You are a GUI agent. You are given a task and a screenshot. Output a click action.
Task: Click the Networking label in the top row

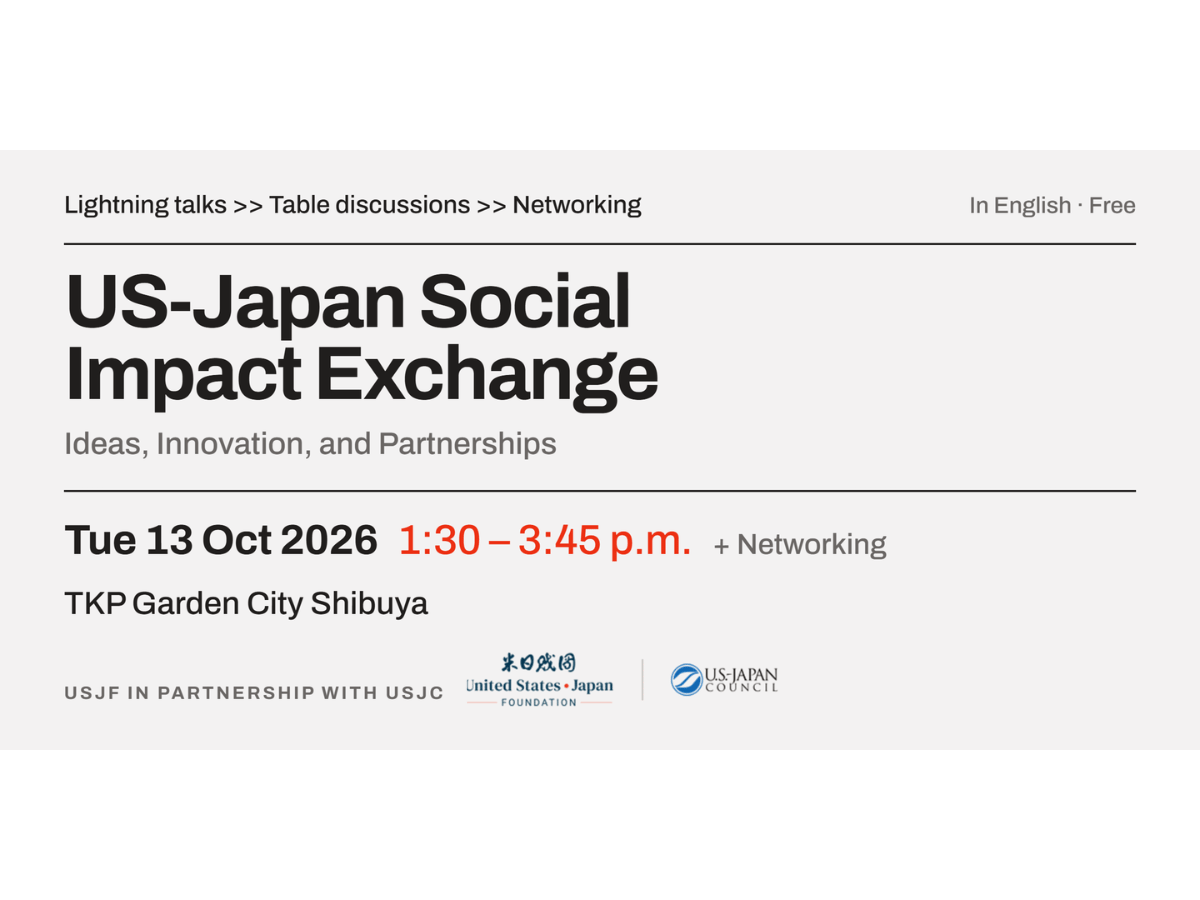tap(577, 205)
